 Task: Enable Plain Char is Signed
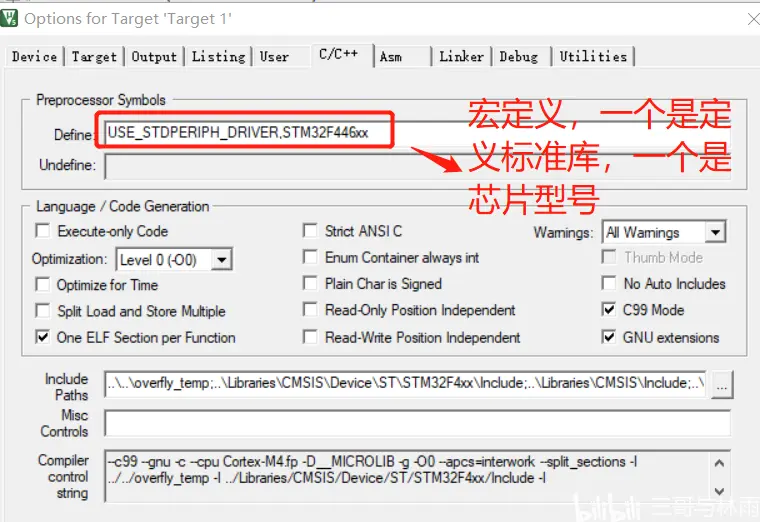310,283
